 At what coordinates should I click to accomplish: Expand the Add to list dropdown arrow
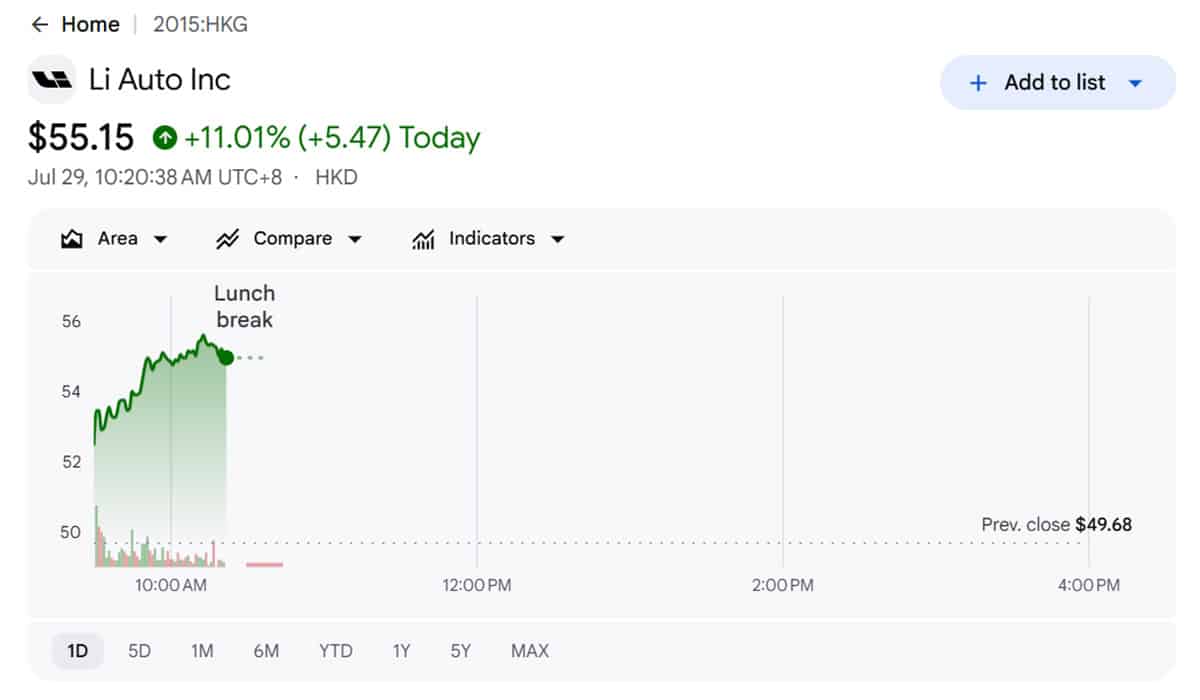(1135, 83)
